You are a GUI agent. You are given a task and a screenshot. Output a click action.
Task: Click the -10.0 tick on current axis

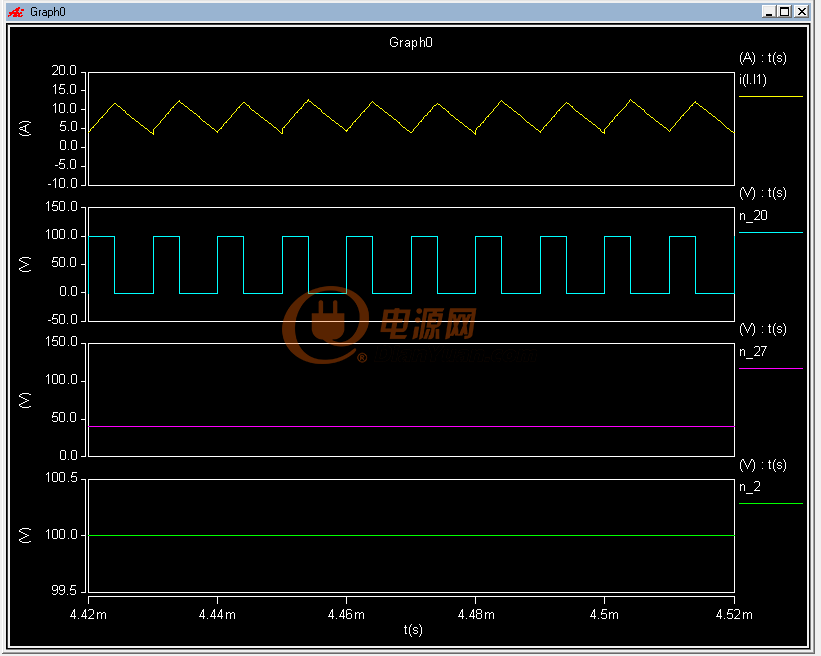[62, 184]
